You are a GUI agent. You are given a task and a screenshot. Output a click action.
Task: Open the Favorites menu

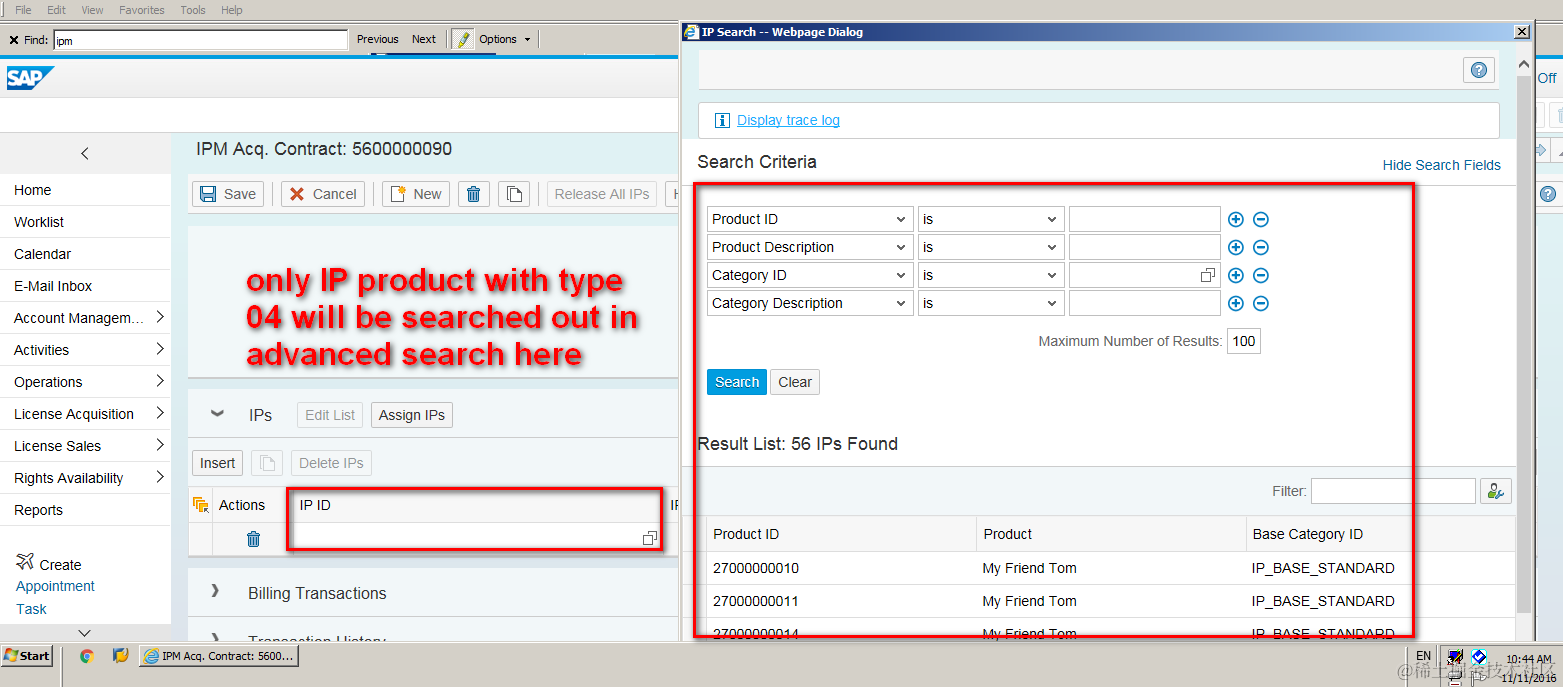[142, 10]
